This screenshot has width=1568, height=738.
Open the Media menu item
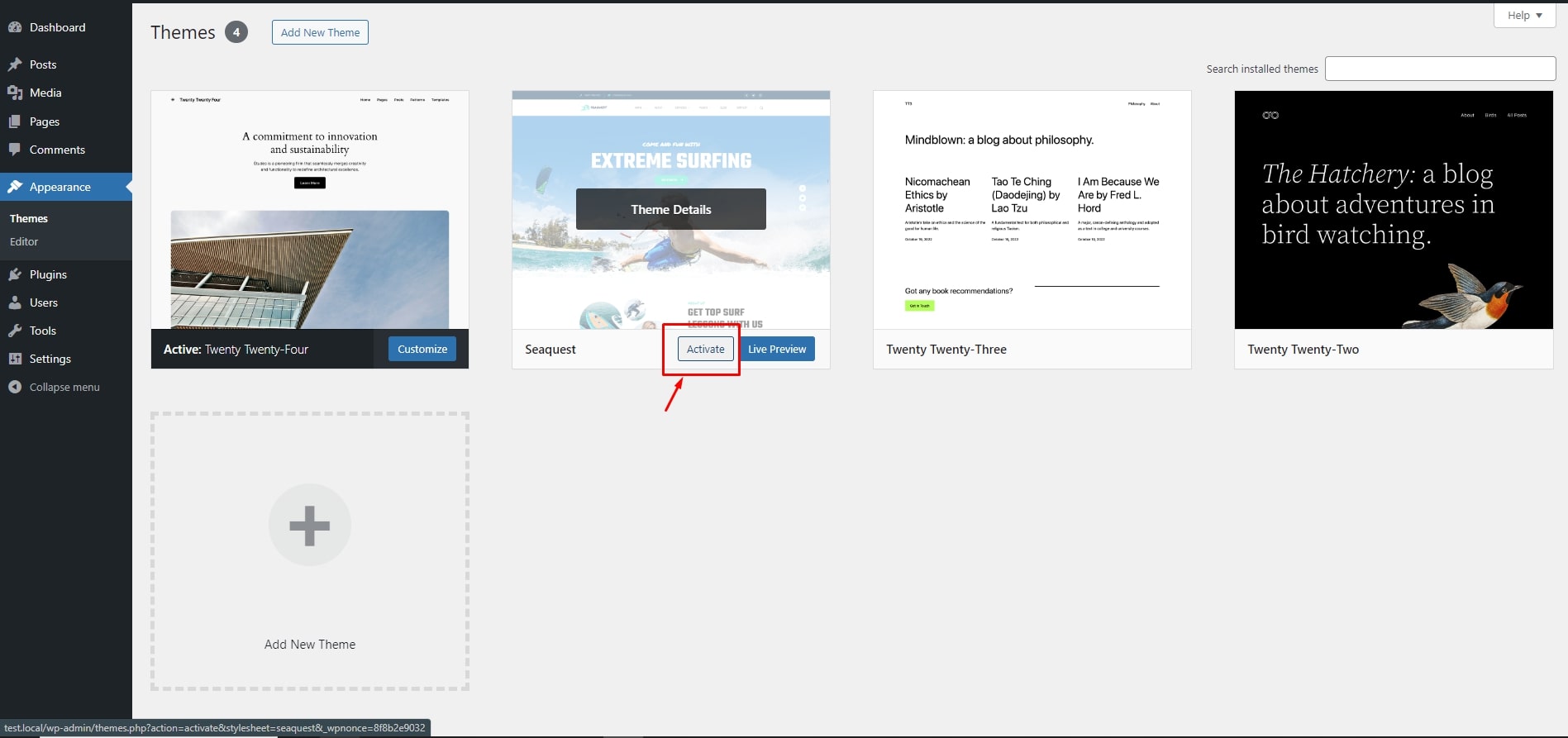click(x=66, y=93)
